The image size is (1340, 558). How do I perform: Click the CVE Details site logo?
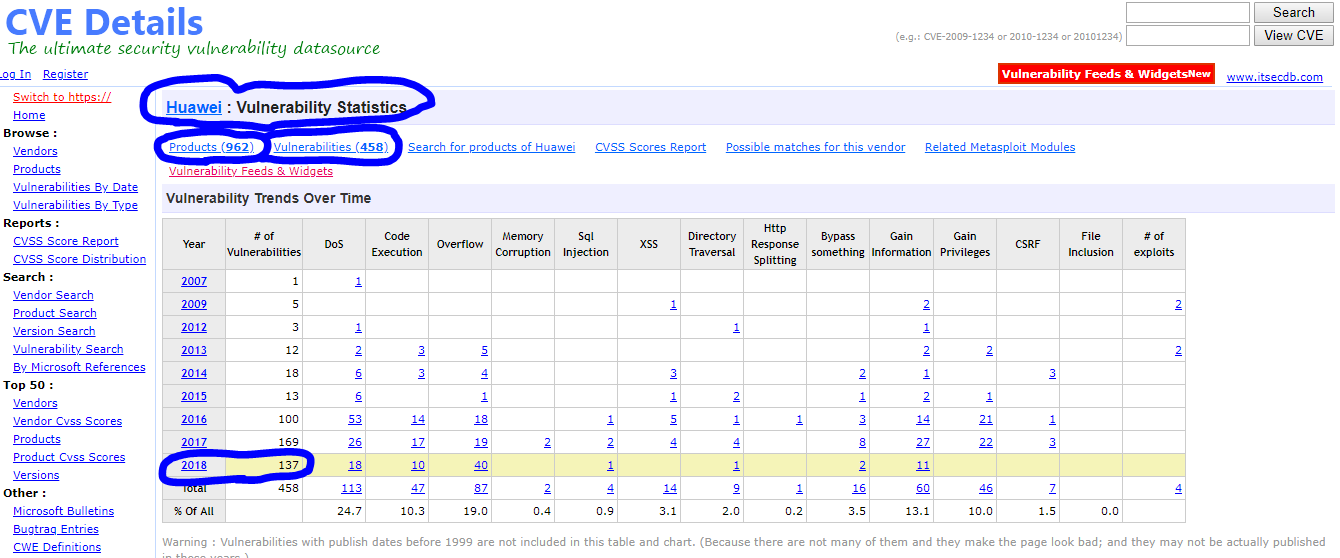click(105, 22)
